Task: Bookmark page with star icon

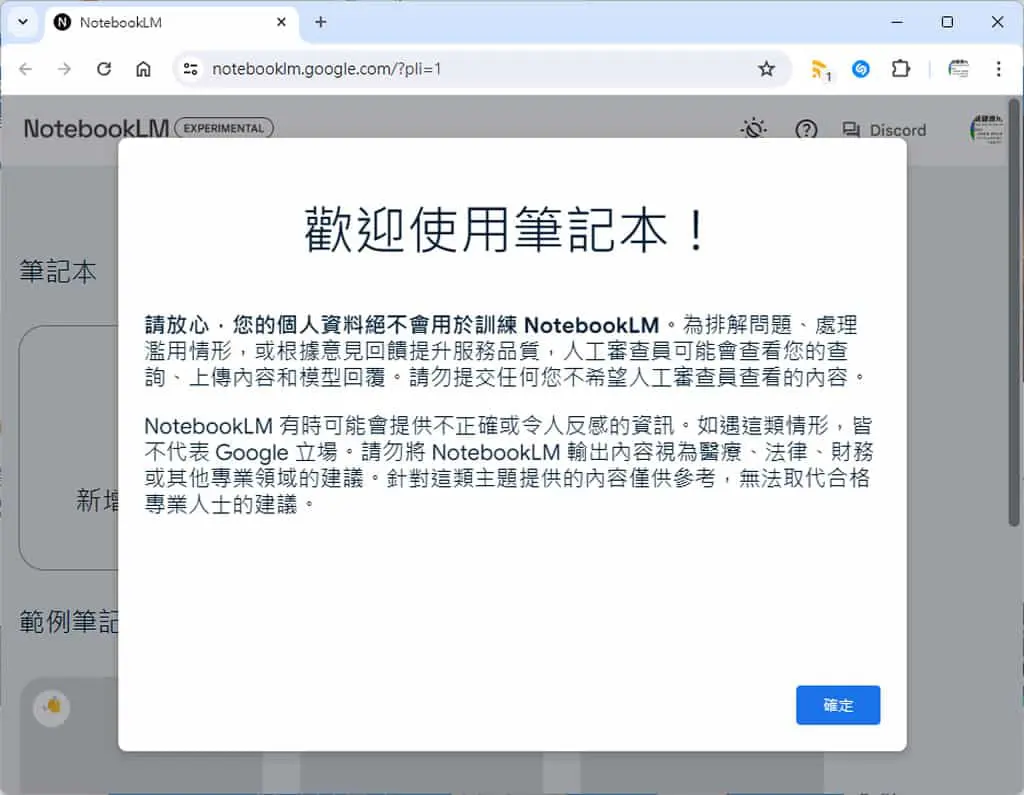Action: point(766,69)
